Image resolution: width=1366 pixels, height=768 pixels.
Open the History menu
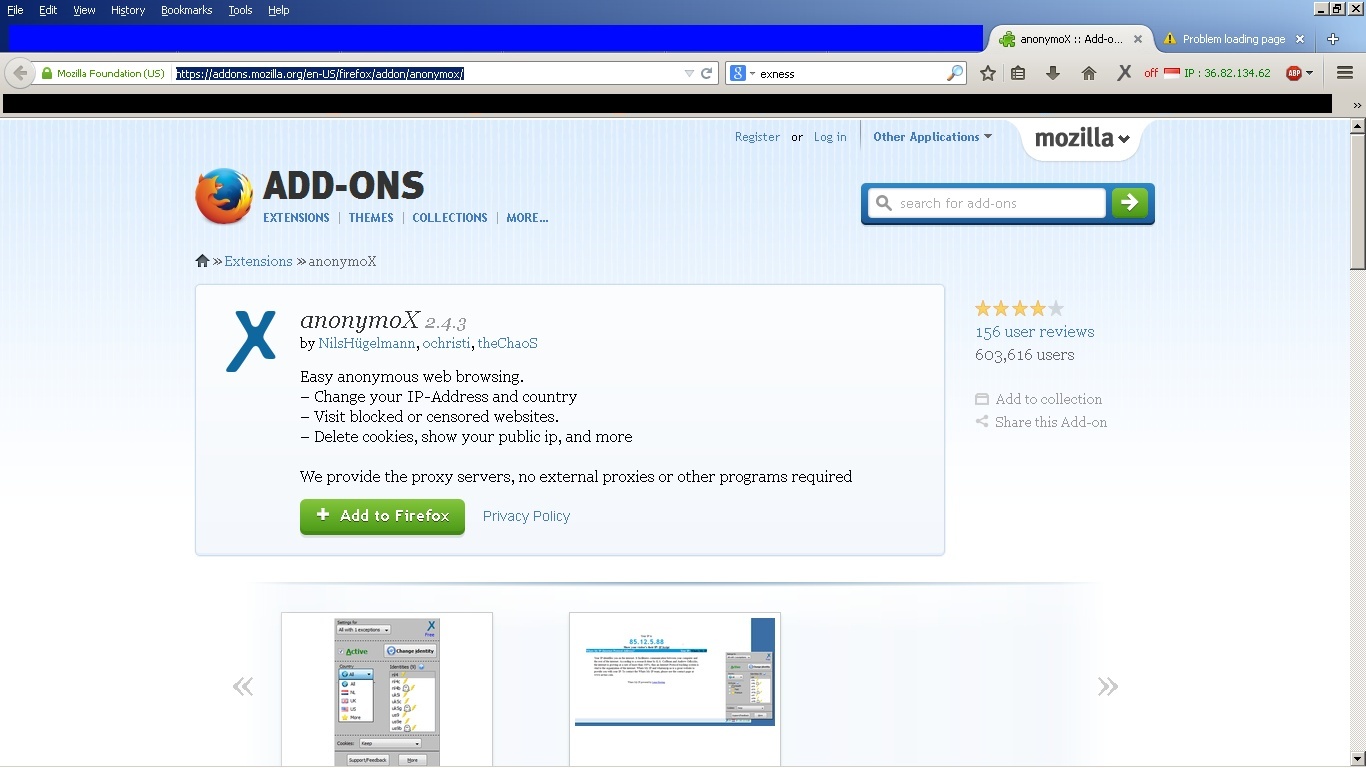(128, 10)
